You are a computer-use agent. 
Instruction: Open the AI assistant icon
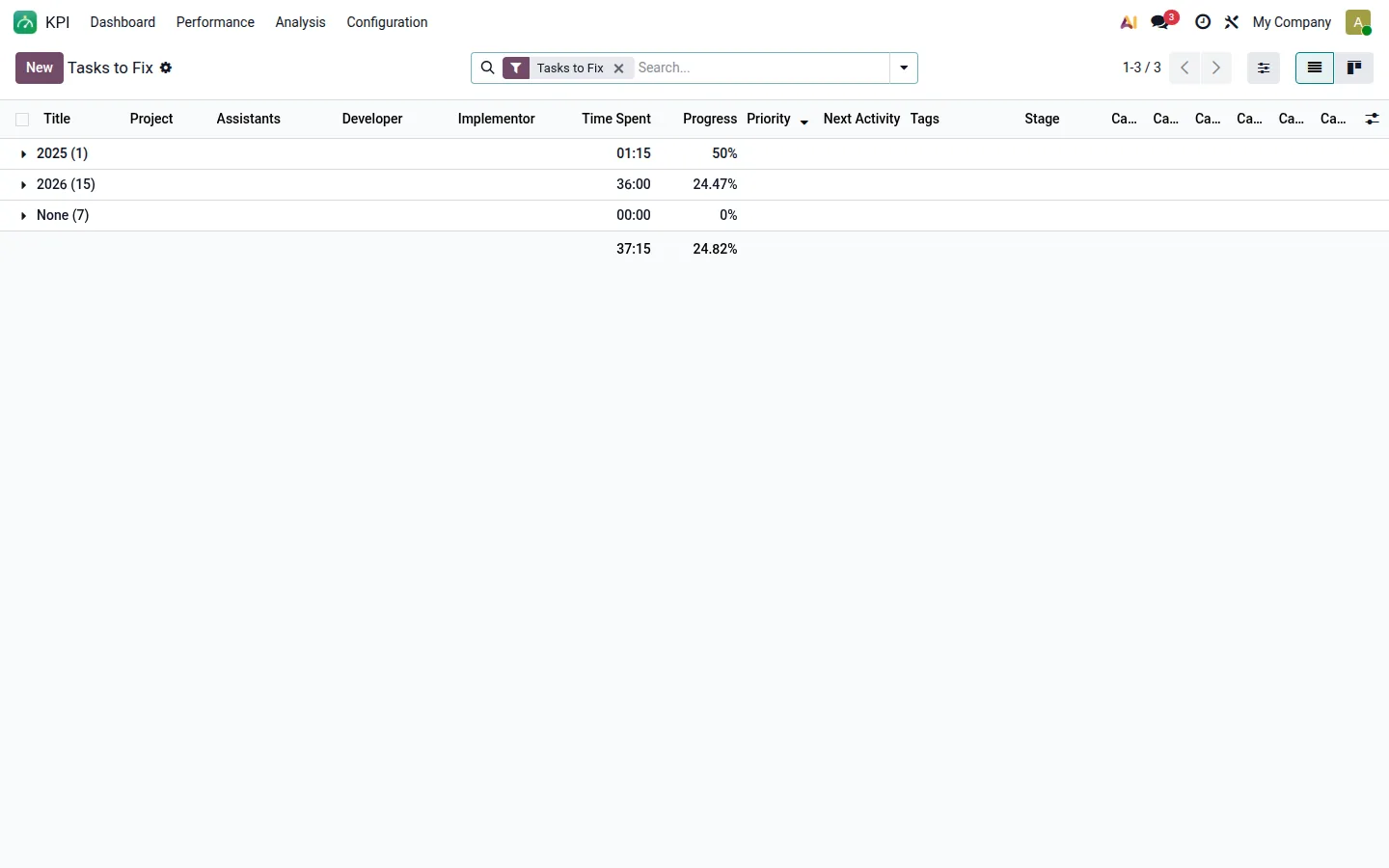point(1129,22)
